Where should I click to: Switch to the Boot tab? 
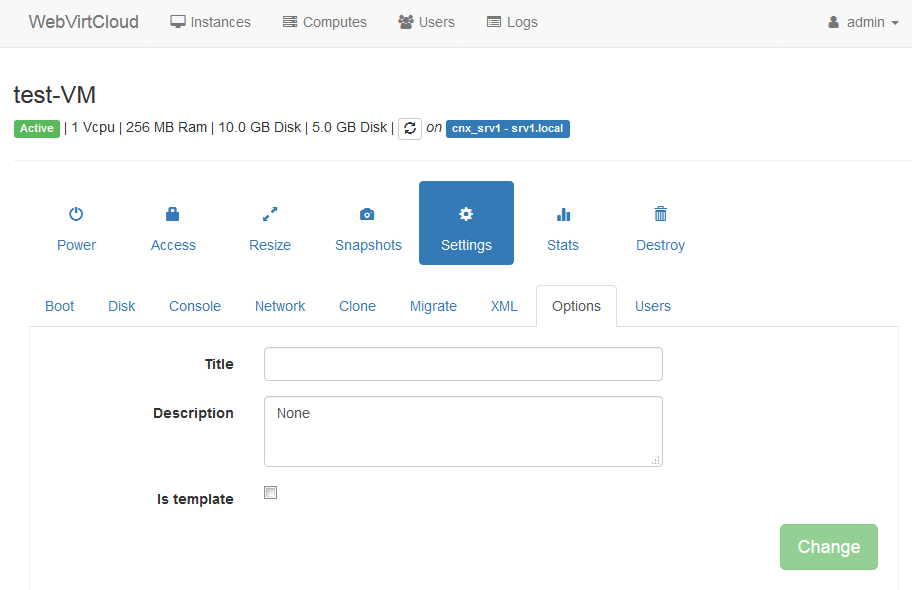(x=60, y=306)
